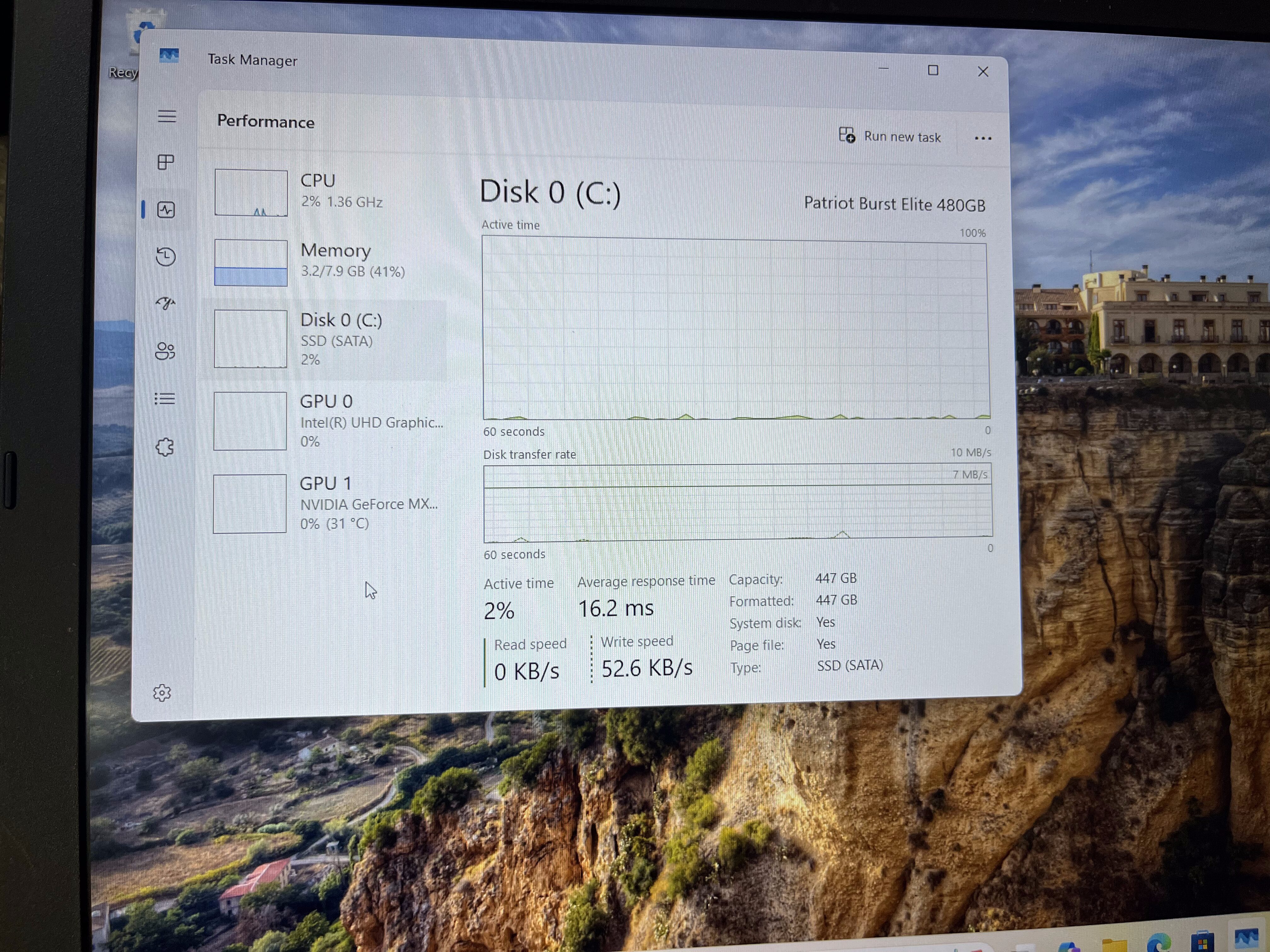Image resolution: width=1270 pixels, height=952 pixels.
Task: Click the Task Manager title bar app icon
Action: click(169, 55)
